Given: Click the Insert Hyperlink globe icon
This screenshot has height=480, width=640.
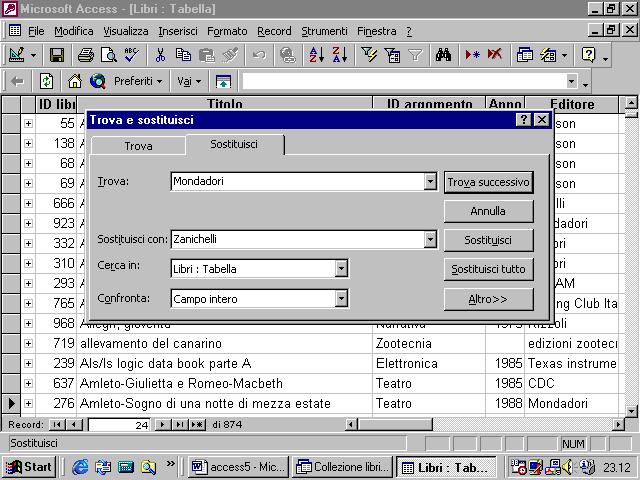Looking at the screenshot, I should (x=288, y=55).
